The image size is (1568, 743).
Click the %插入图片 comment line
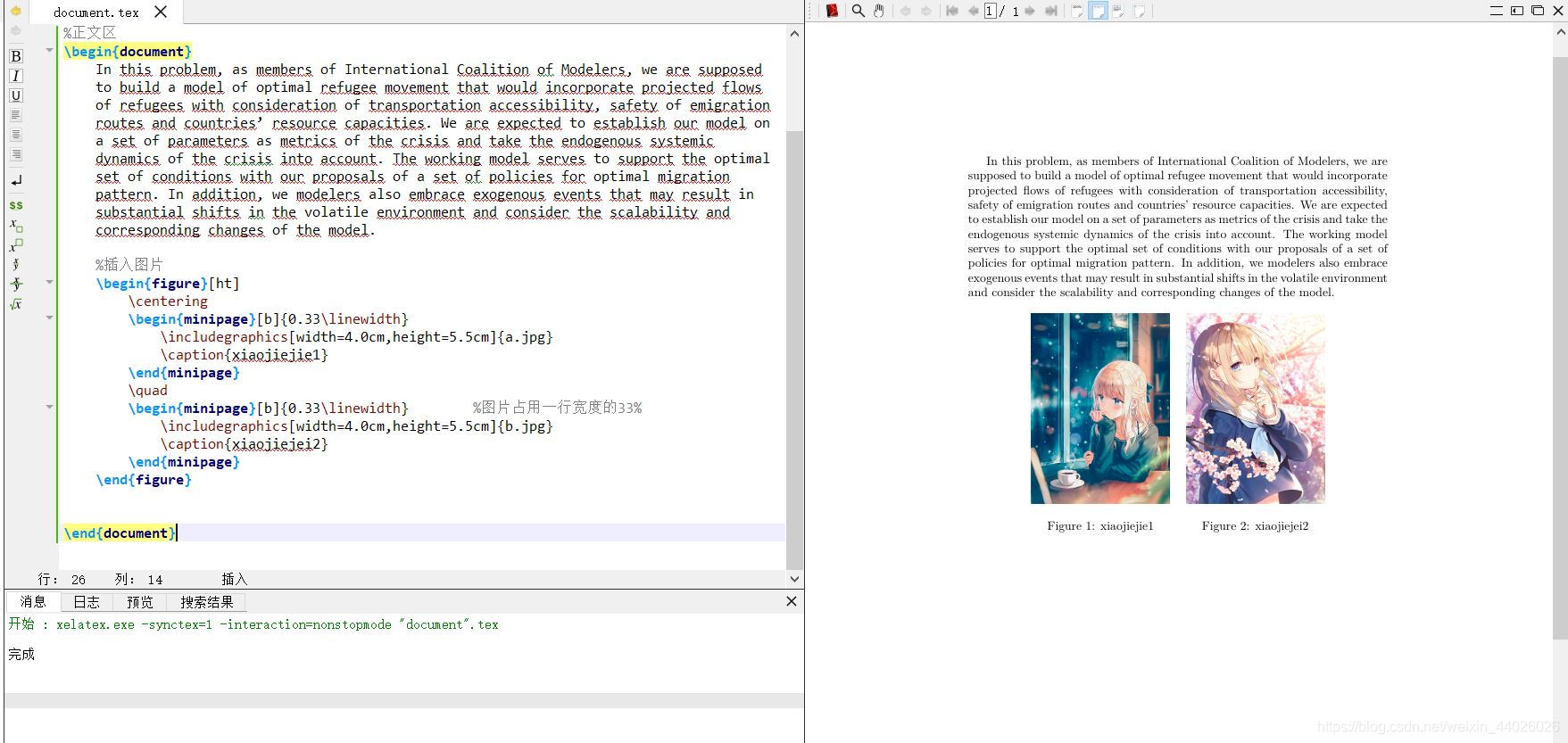tap(129, 265)
